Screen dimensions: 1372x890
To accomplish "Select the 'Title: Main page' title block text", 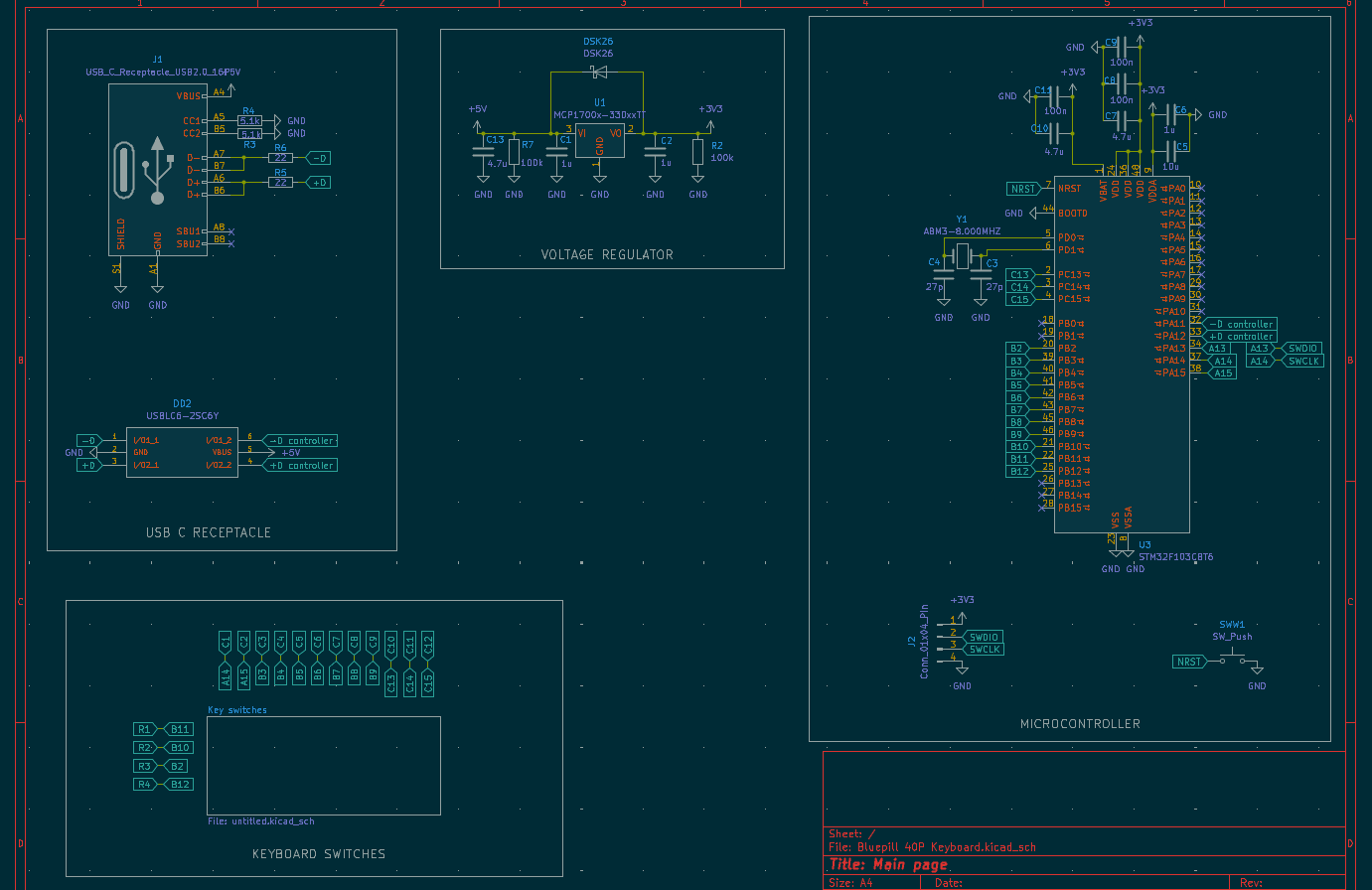I will coord(888,864).
